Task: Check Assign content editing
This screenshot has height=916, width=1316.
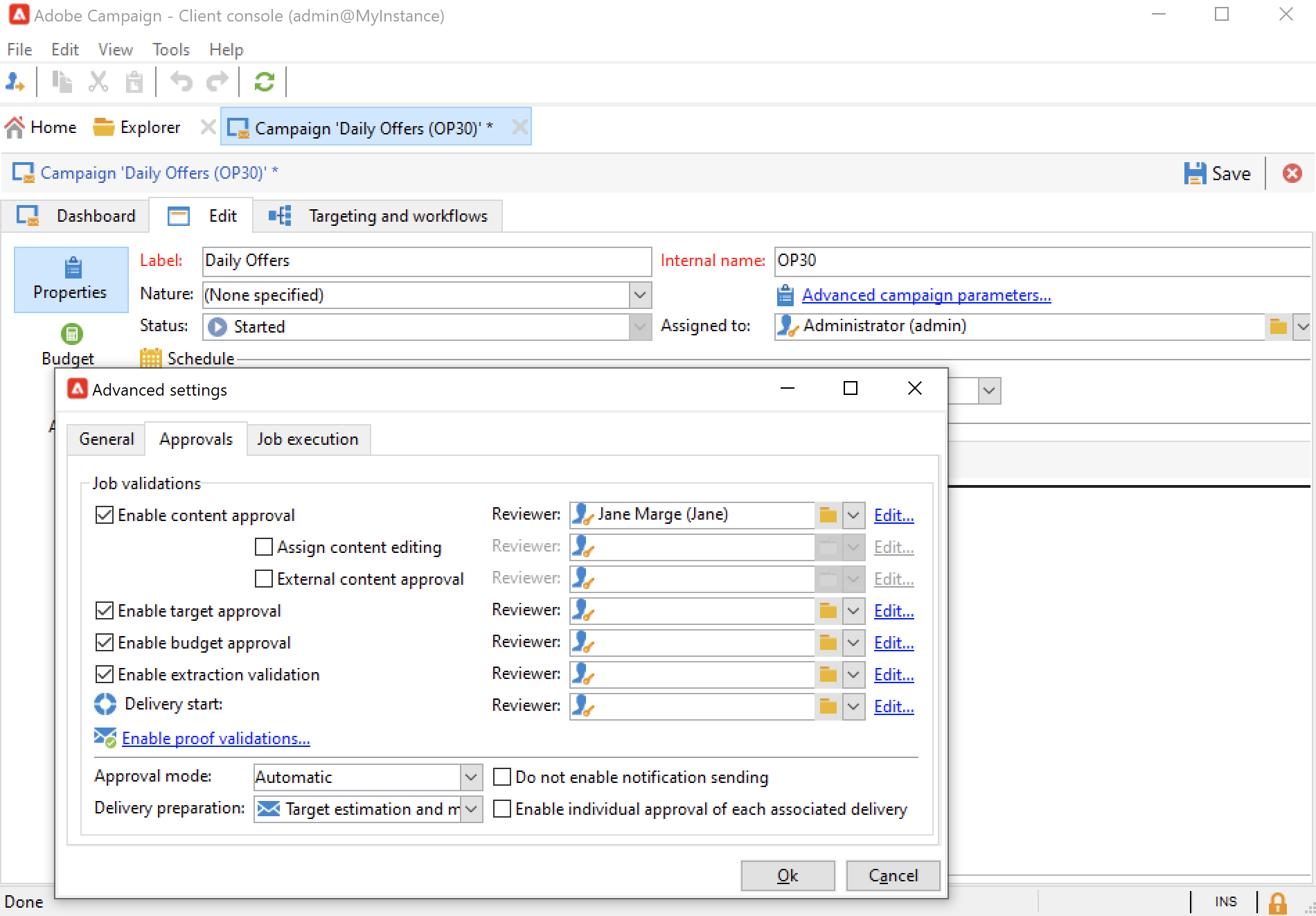Action: (x=263, y=547)
